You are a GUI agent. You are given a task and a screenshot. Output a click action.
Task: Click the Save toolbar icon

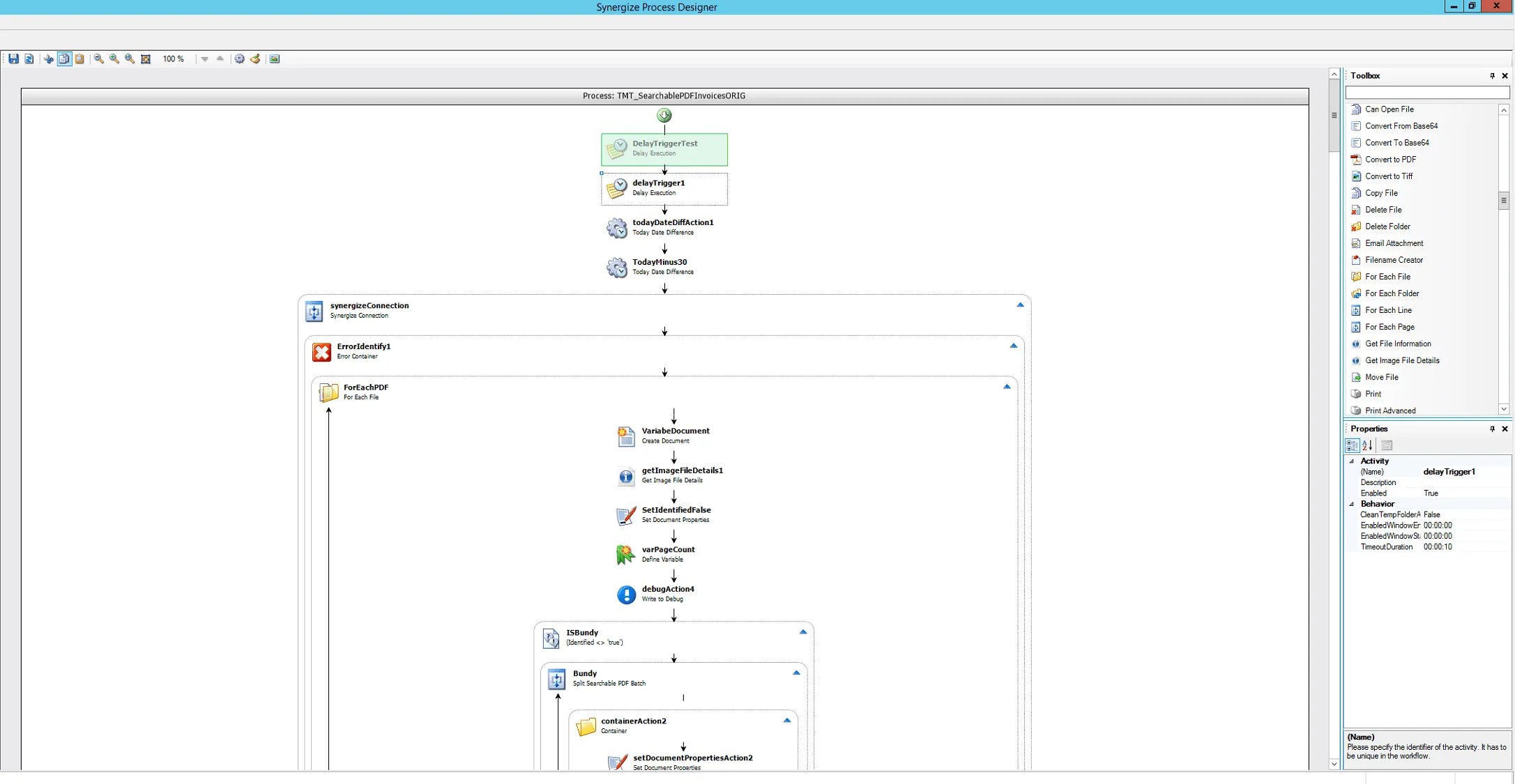point(13,59)
